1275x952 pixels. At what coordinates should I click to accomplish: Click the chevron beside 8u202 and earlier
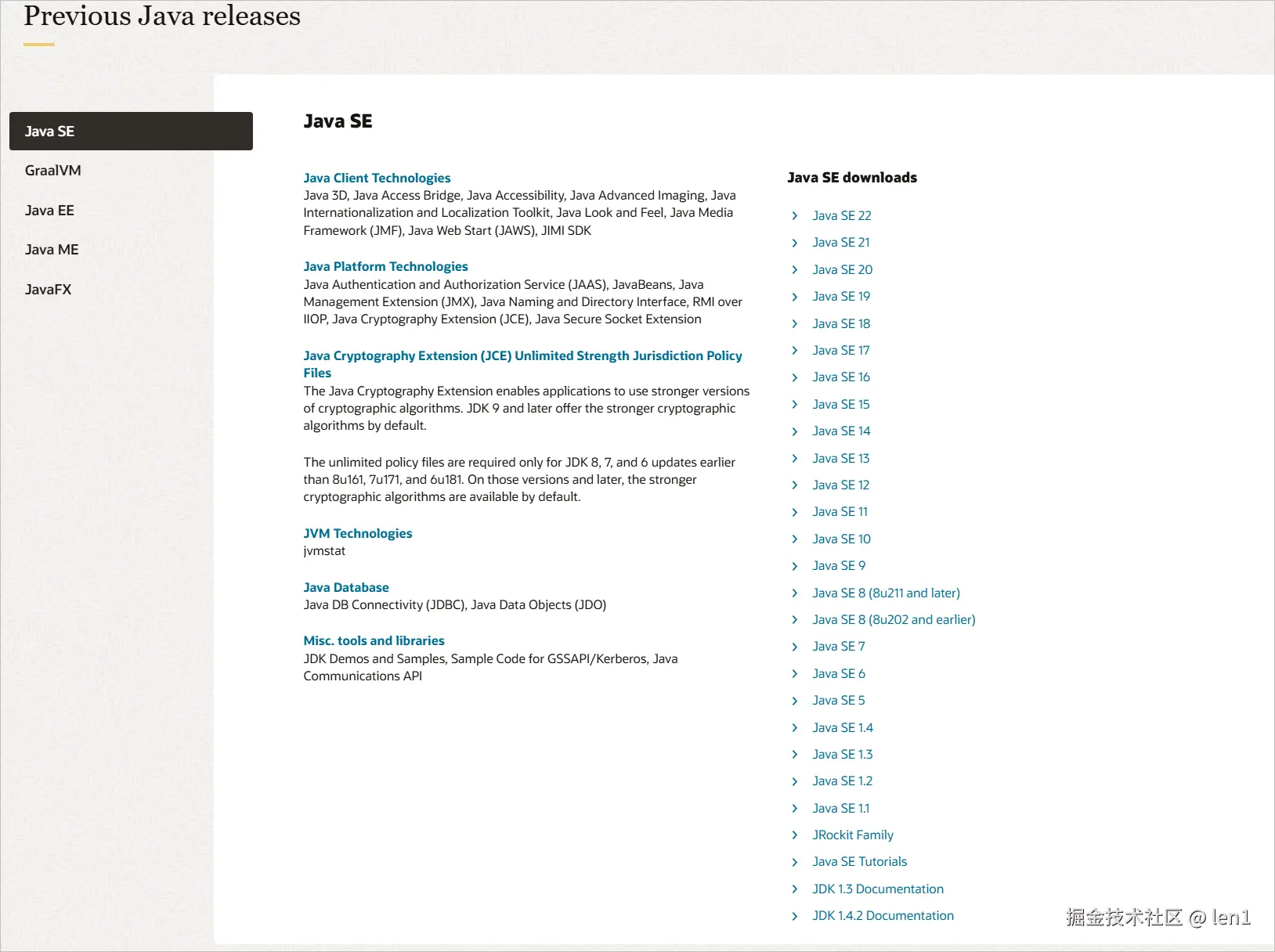pos(794,619)
